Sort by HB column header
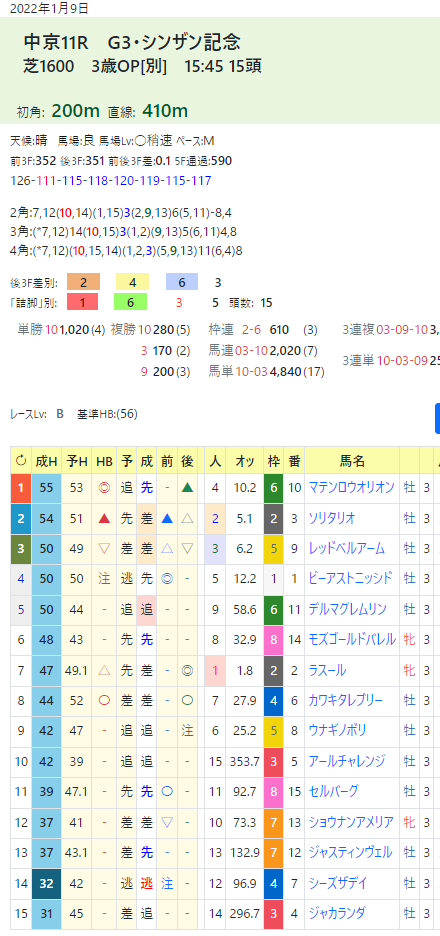This screenshot has width=440, height=936. click(x=104, y=460)
